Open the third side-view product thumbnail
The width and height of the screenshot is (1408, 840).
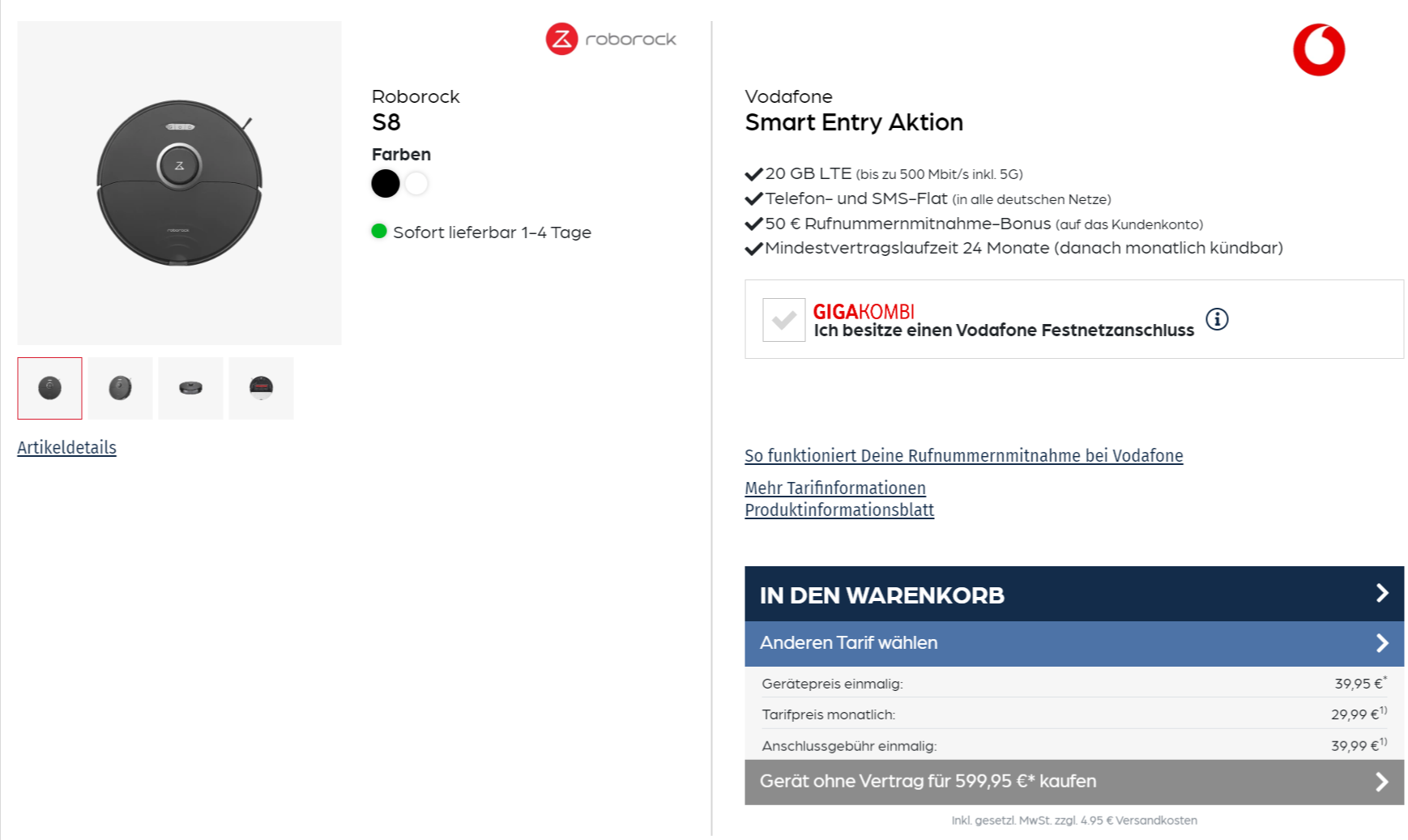pos(190,388)
